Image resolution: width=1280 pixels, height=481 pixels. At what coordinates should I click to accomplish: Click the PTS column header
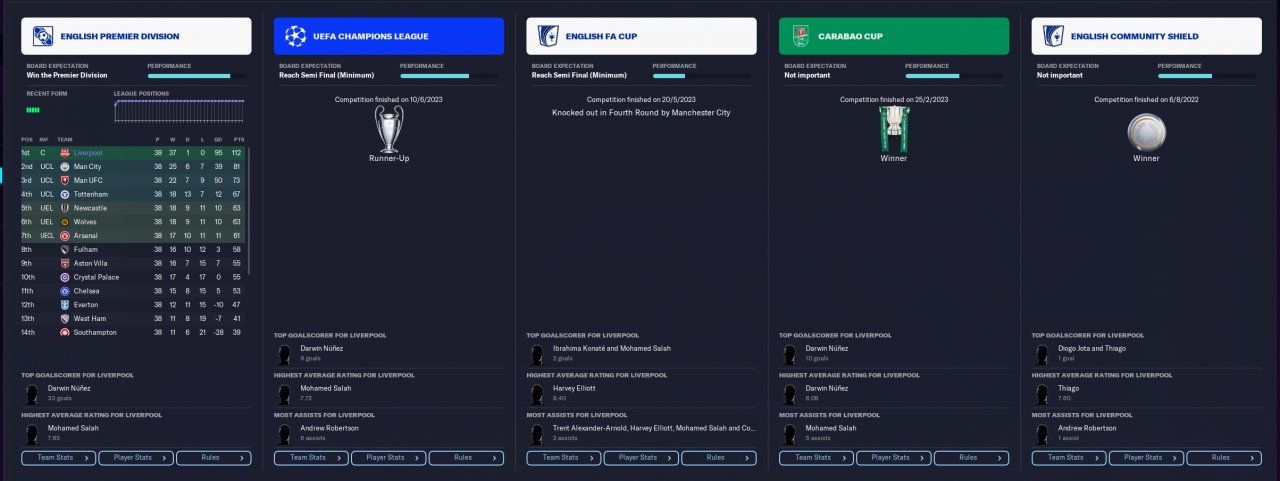coord(238,139)
